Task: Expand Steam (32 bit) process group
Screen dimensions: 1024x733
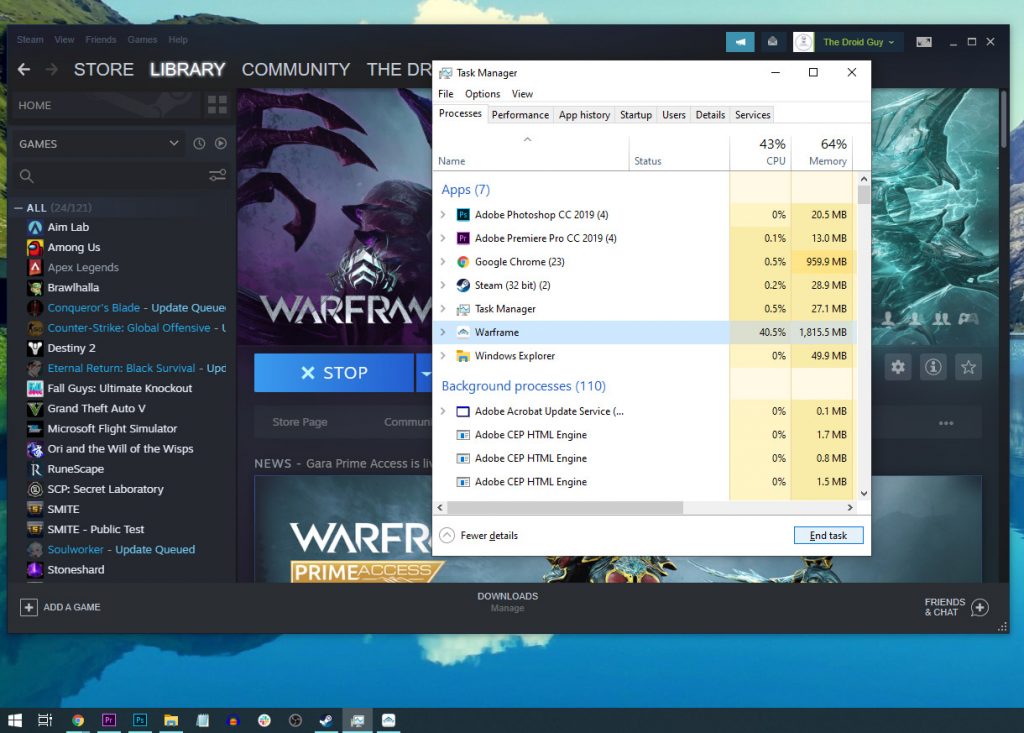Action: coord(443,285)
